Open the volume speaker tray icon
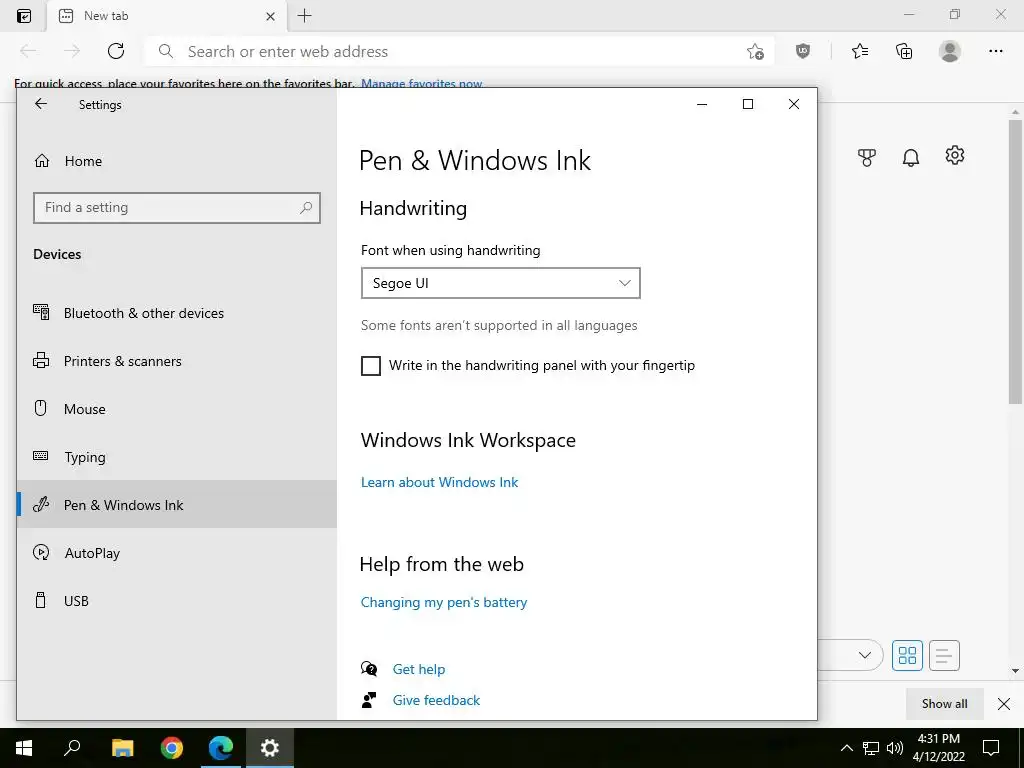 895,748
